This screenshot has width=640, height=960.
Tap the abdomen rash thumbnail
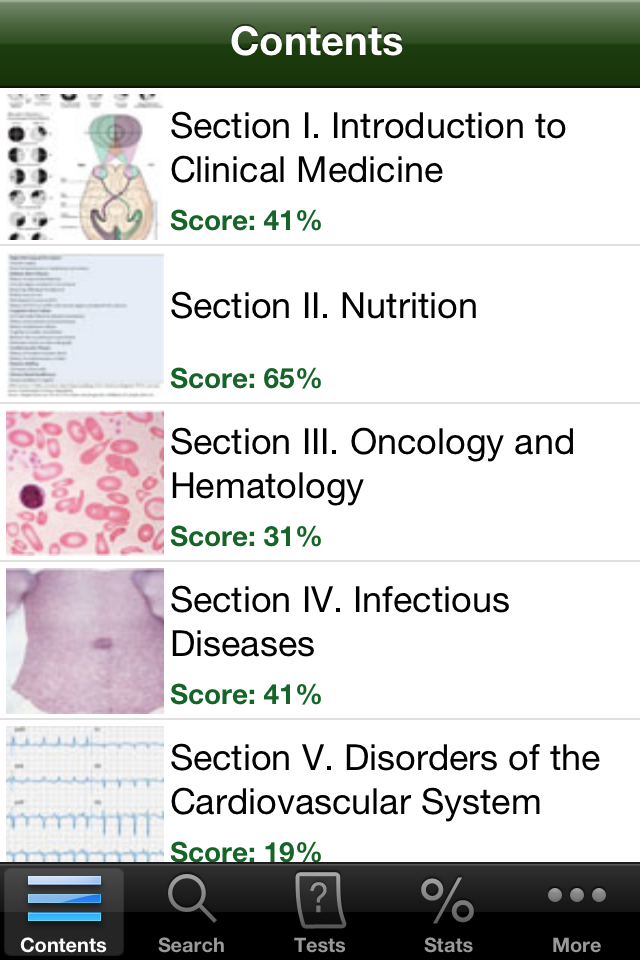[85, 641]
